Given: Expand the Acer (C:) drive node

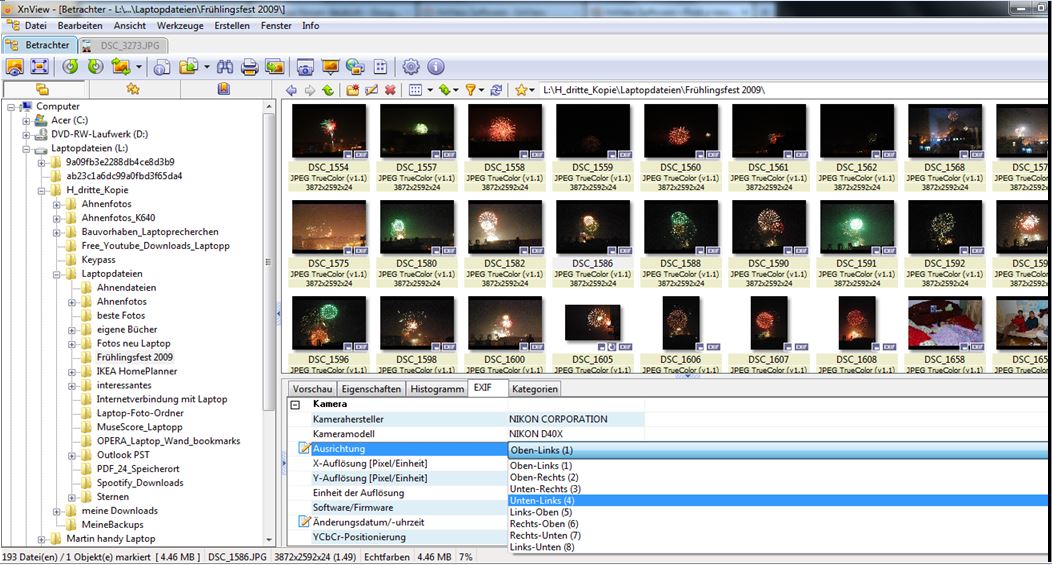Looking at the screenshot, I should (x=25, y=120).
